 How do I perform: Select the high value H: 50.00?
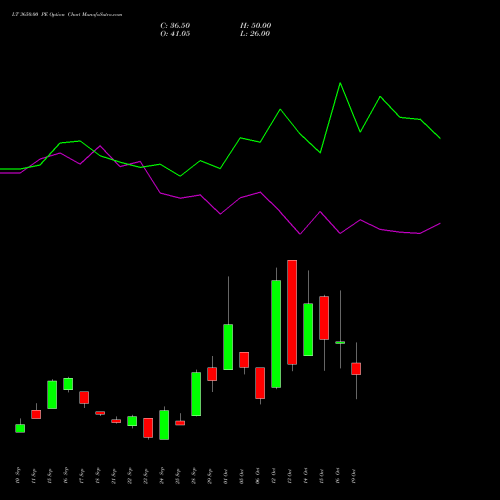(x=255, y=26)
